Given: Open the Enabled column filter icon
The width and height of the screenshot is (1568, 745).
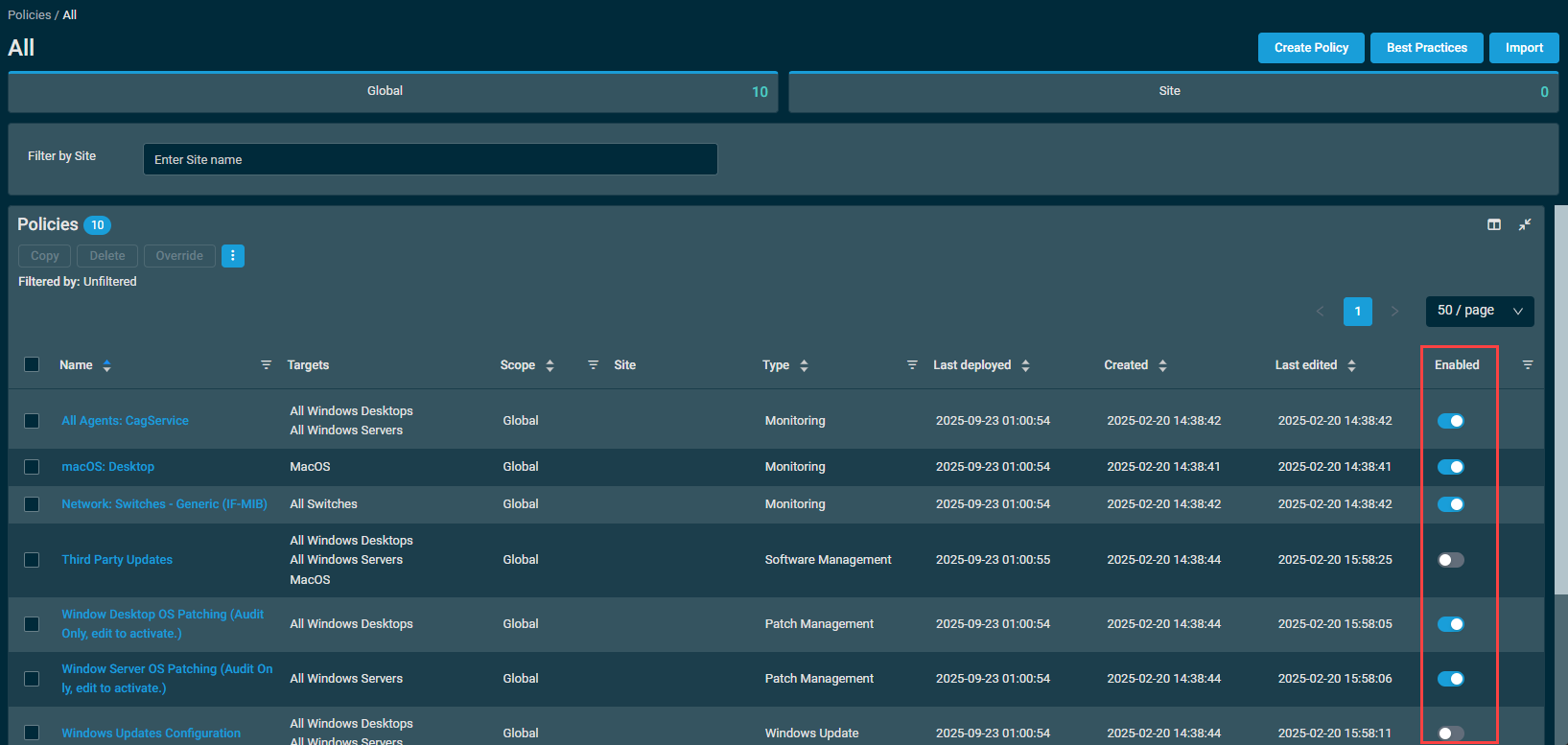Looking at the screenshot, I should click(x=1528, y=365).
